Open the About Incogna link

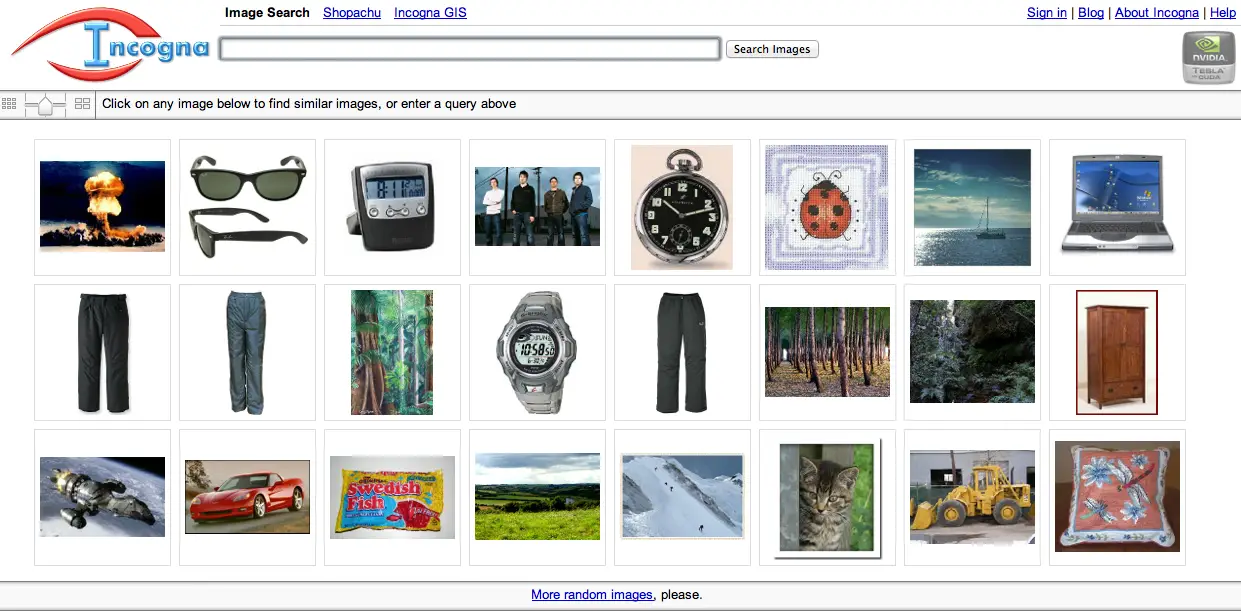pos(1156,13)
